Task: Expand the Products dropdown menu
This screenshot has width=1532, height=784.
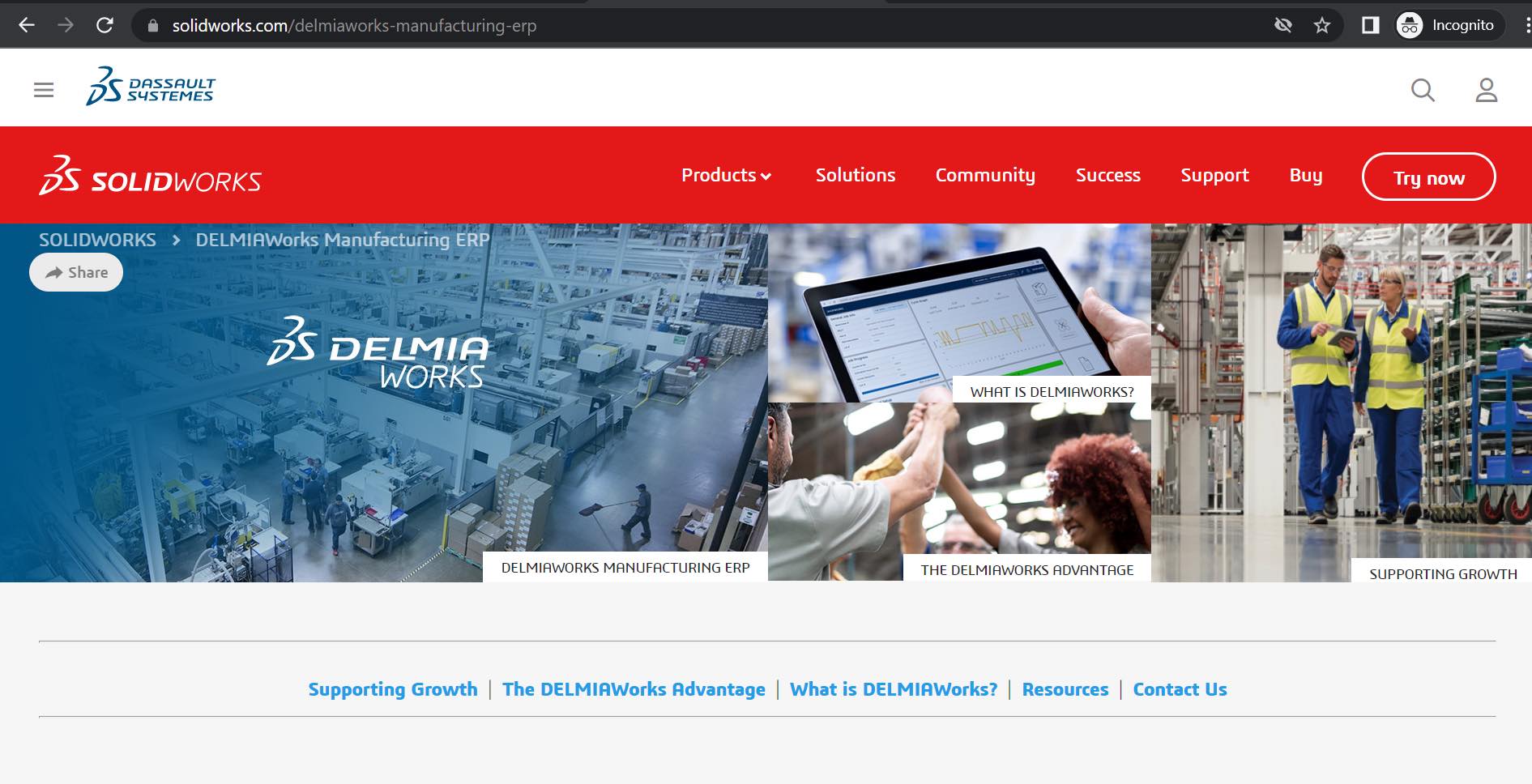Action: (x=726, y=175)
